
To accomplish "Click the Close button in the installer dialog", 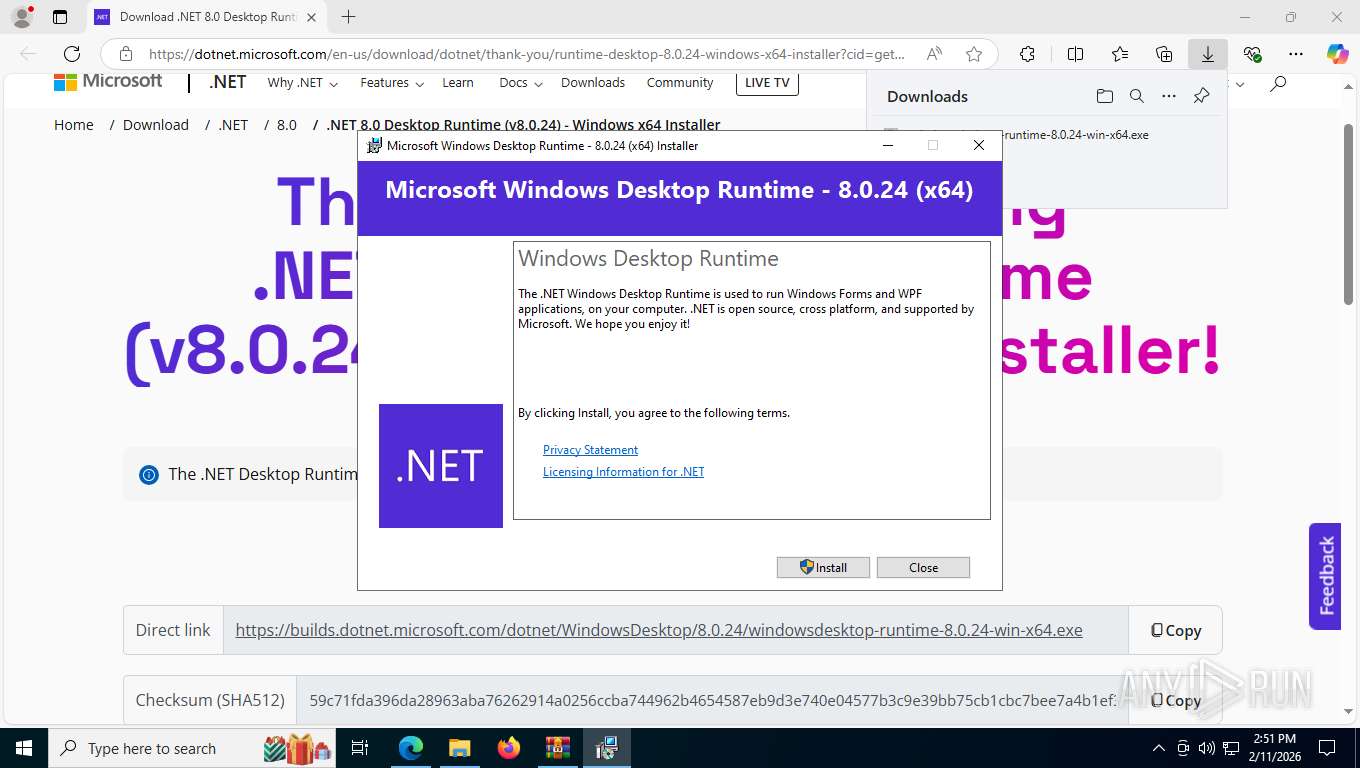I will point(923,567).
